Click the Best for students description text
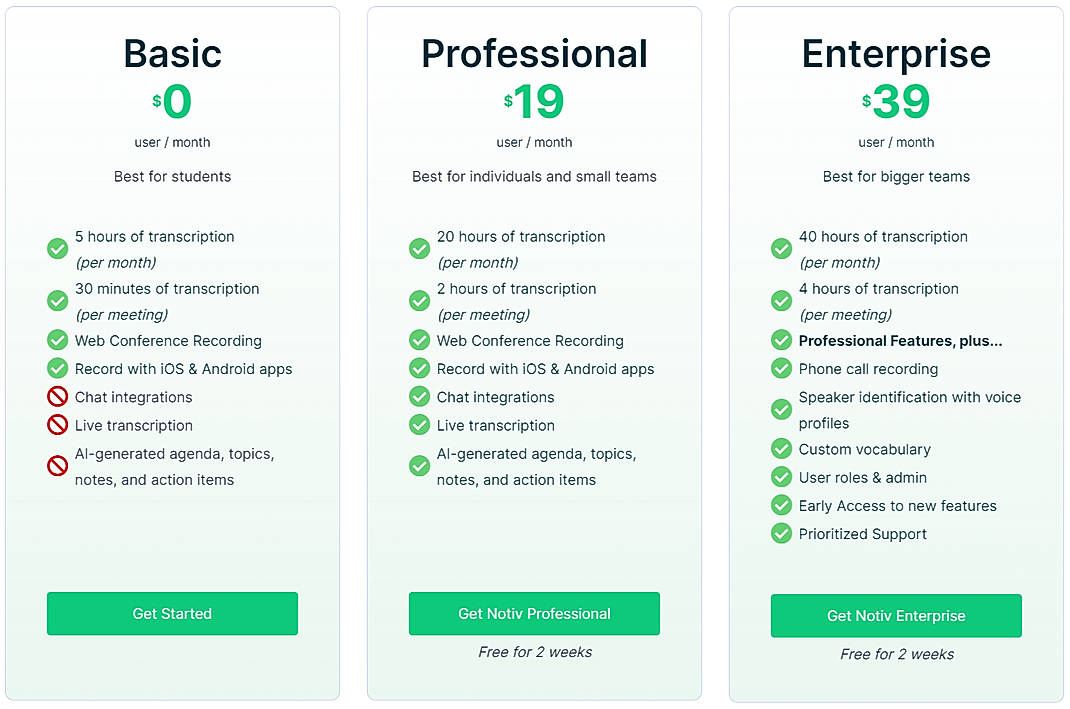Viewport: 1070px width, 709px height. pyautogui.click(x=172, y=176)
